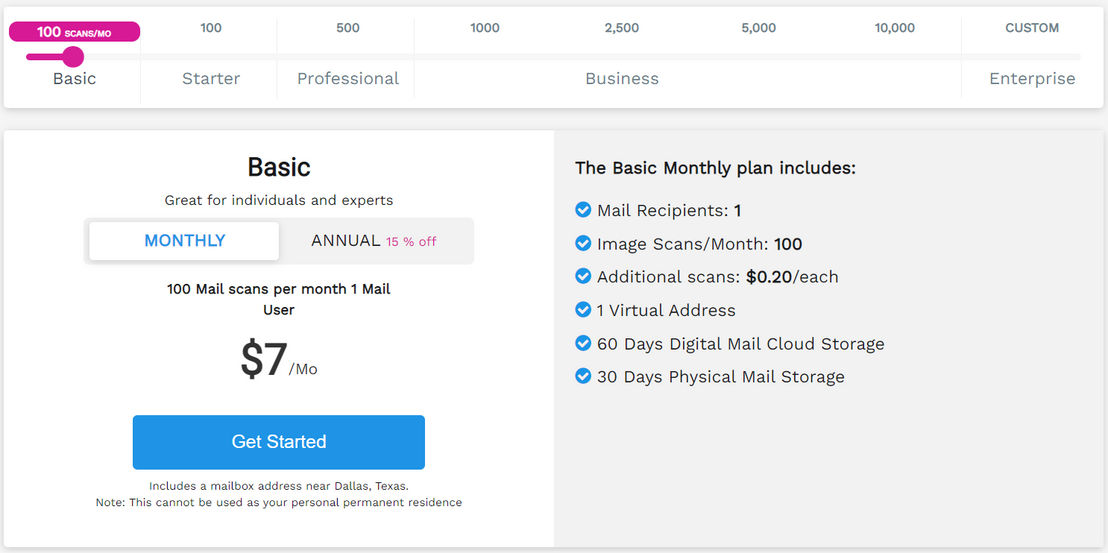Viewport: 1108px width, 553px height.
Task: Choose the 2,500 scans option
Action: pyautogui.click(x=622, y=28)
